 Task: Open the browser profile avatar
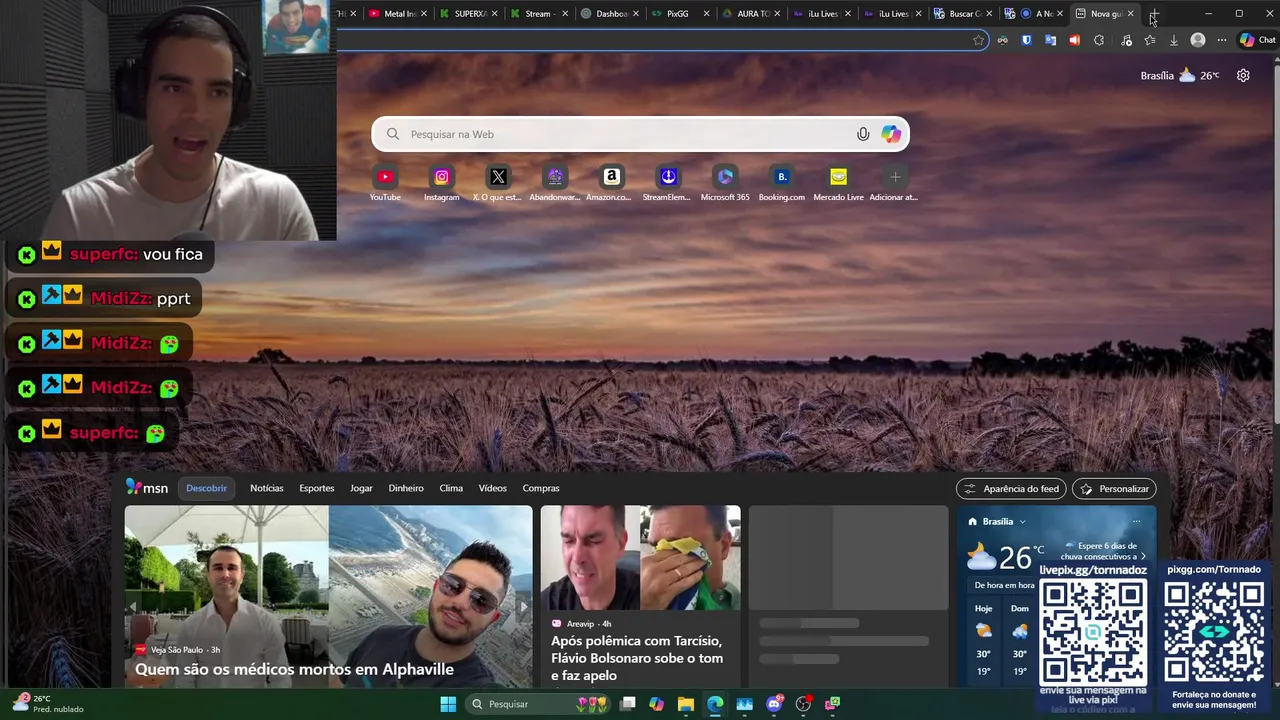click(x=1198, y=40)
